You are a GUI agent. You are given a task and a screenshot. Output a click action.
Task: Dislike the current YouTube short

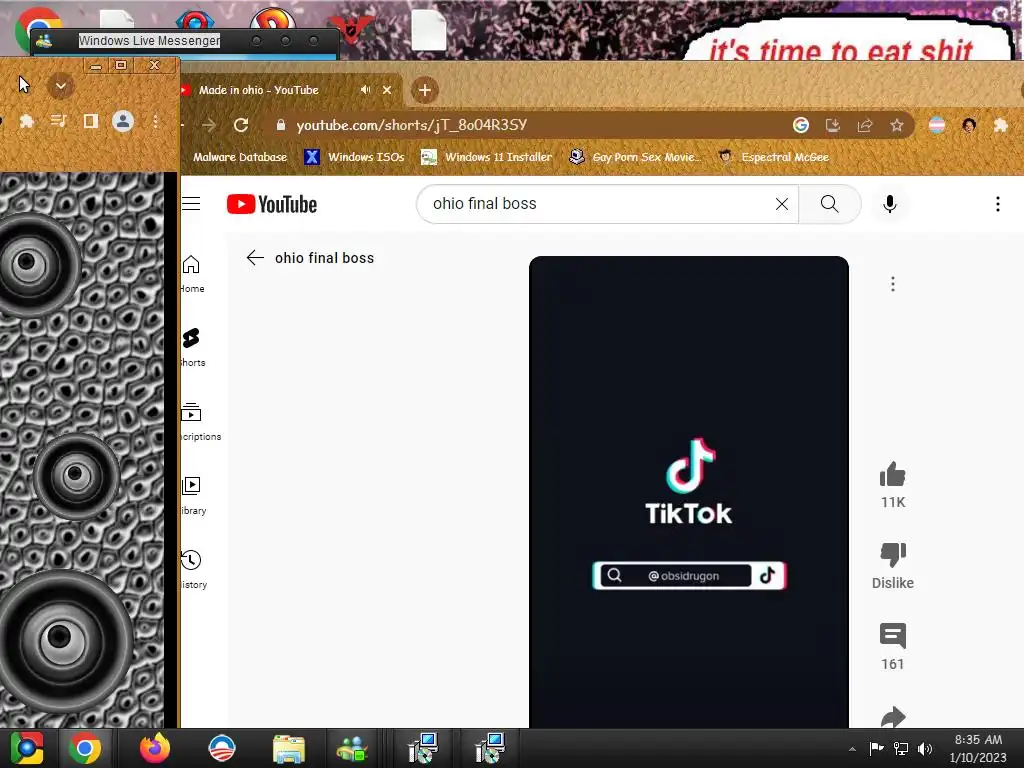[893, 555]
